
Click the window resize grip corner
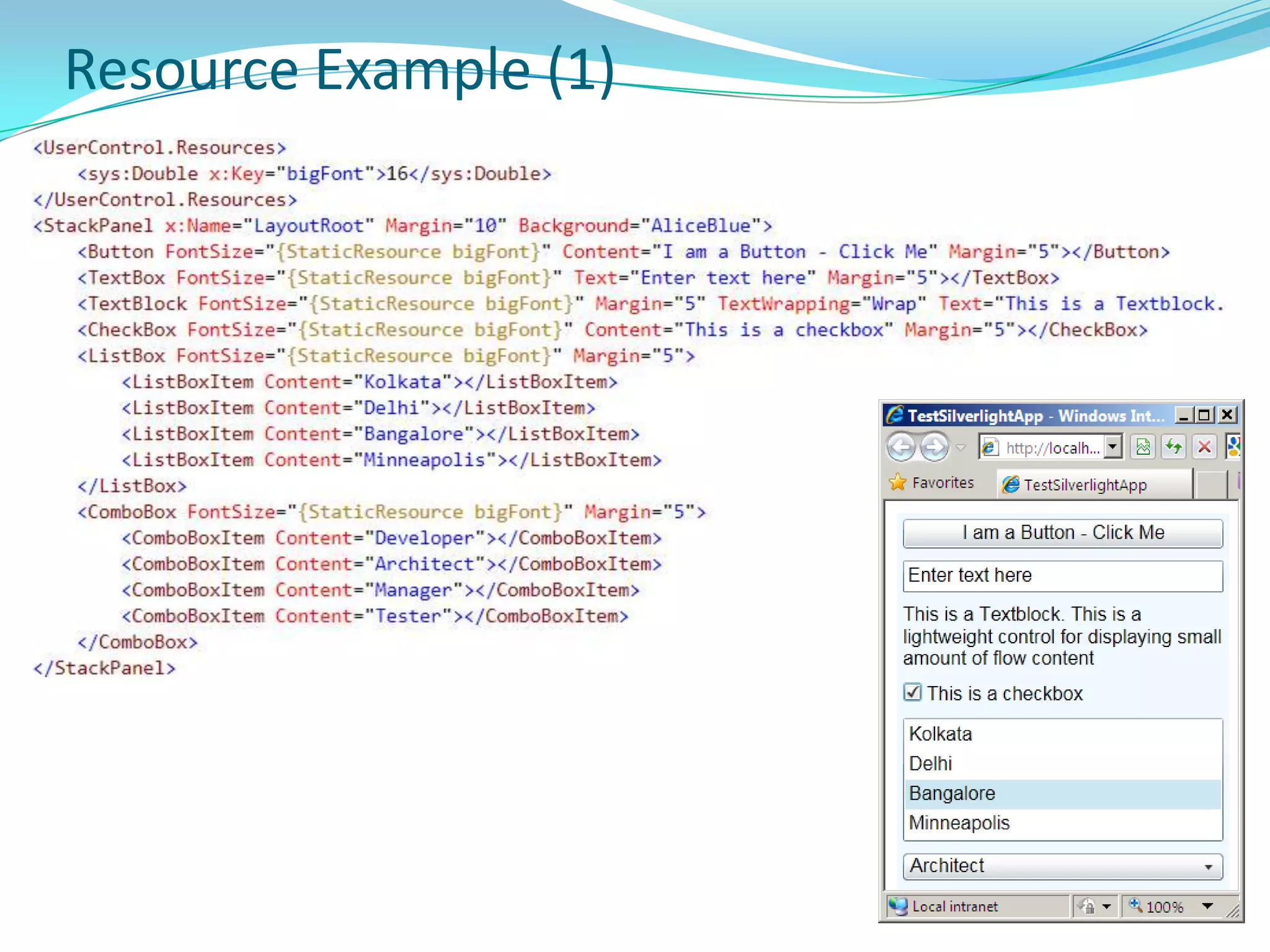pyautogui.click(x=1233, y=910)
